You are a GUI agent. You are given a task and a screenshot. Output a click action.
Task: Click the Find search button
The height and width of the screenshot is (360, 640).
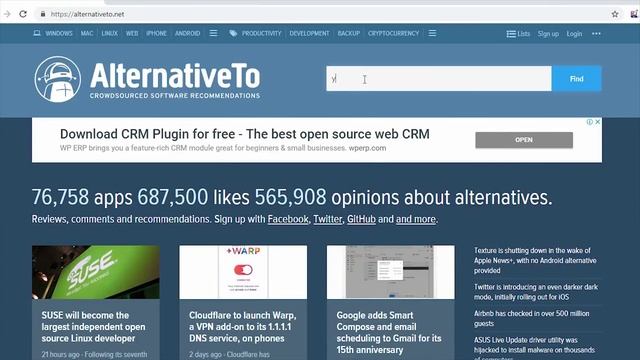(x=577, y=78)
